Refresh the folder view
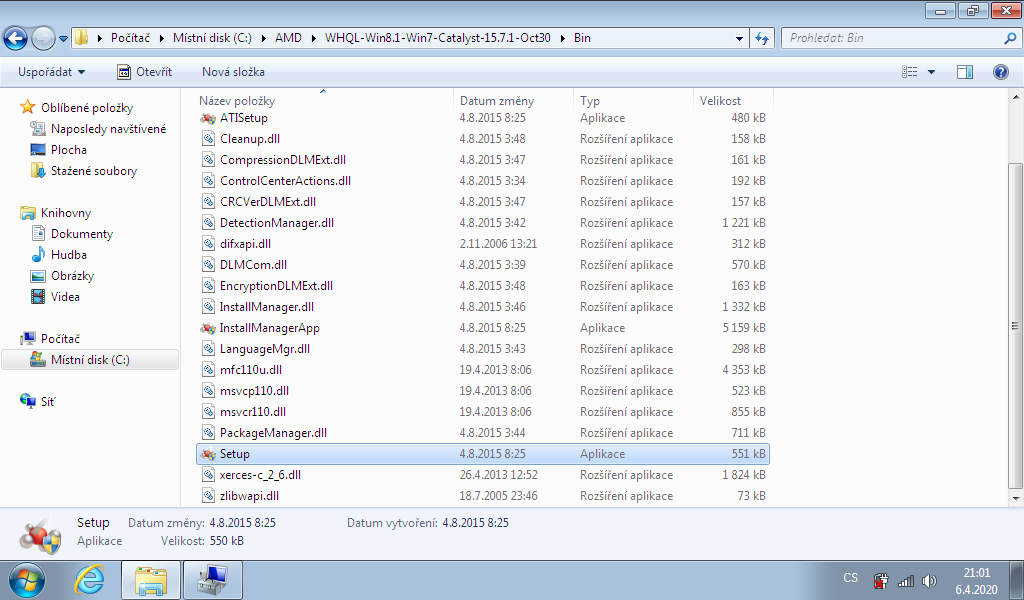 (x=761, y=39)
